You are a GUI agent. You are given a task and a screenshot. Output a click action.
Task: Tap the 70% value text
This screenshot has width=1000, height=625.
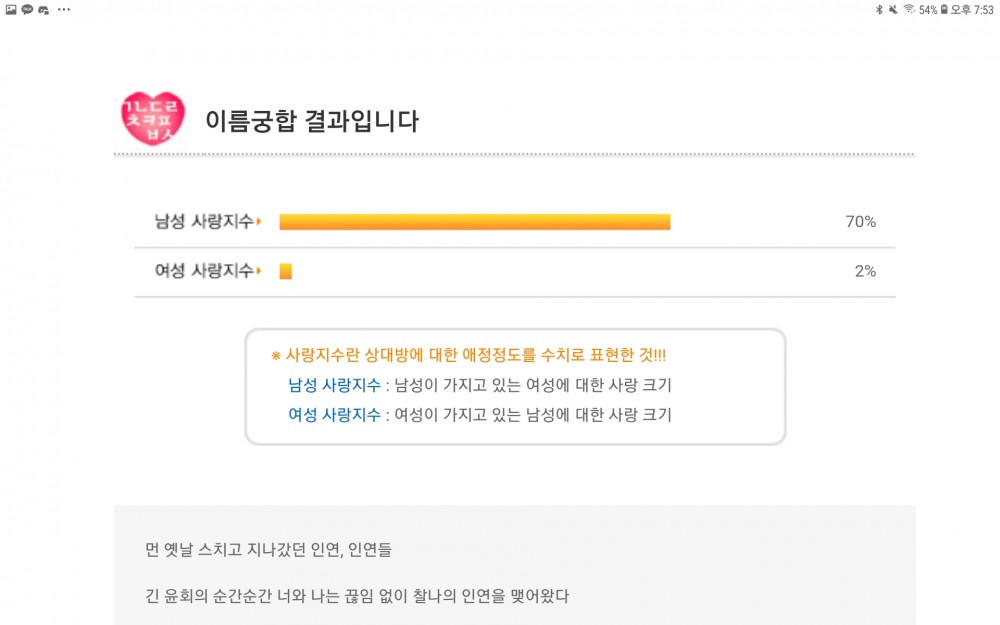[860, 221]
